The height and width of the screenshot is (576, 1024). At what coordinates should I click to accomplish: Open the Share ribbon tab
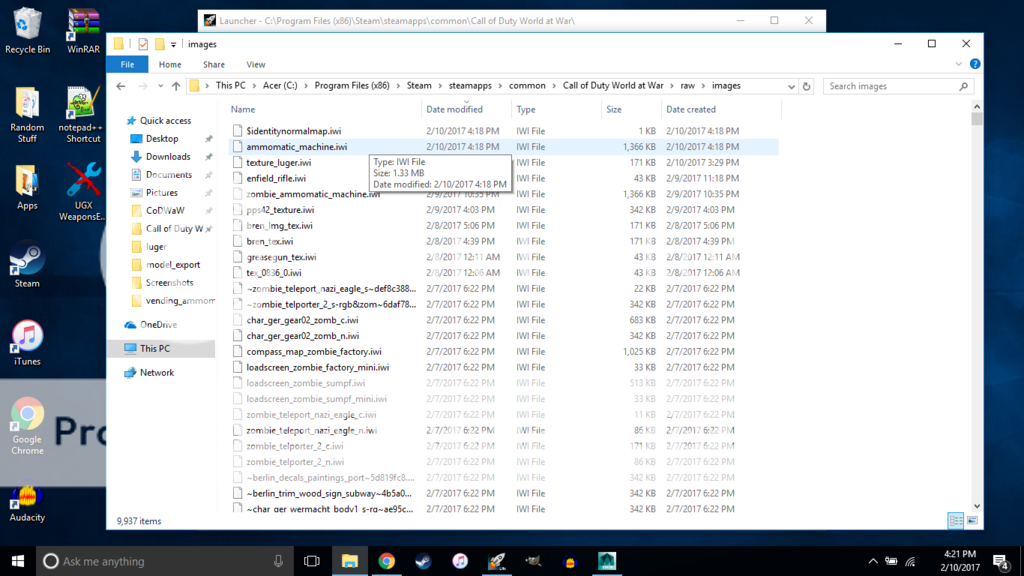(x=214, y=65)
